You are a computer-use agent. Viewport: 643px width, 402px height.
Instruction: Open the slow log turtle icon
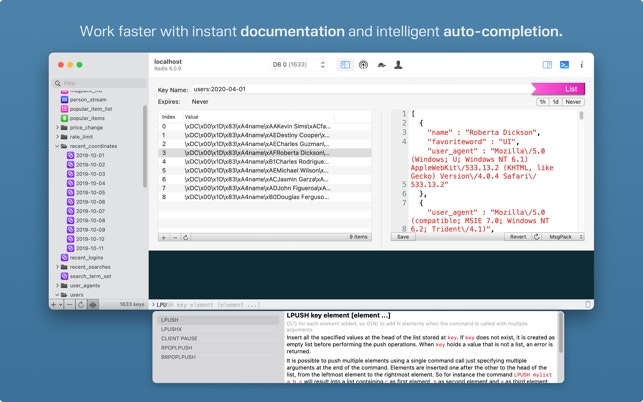point(381,65)
